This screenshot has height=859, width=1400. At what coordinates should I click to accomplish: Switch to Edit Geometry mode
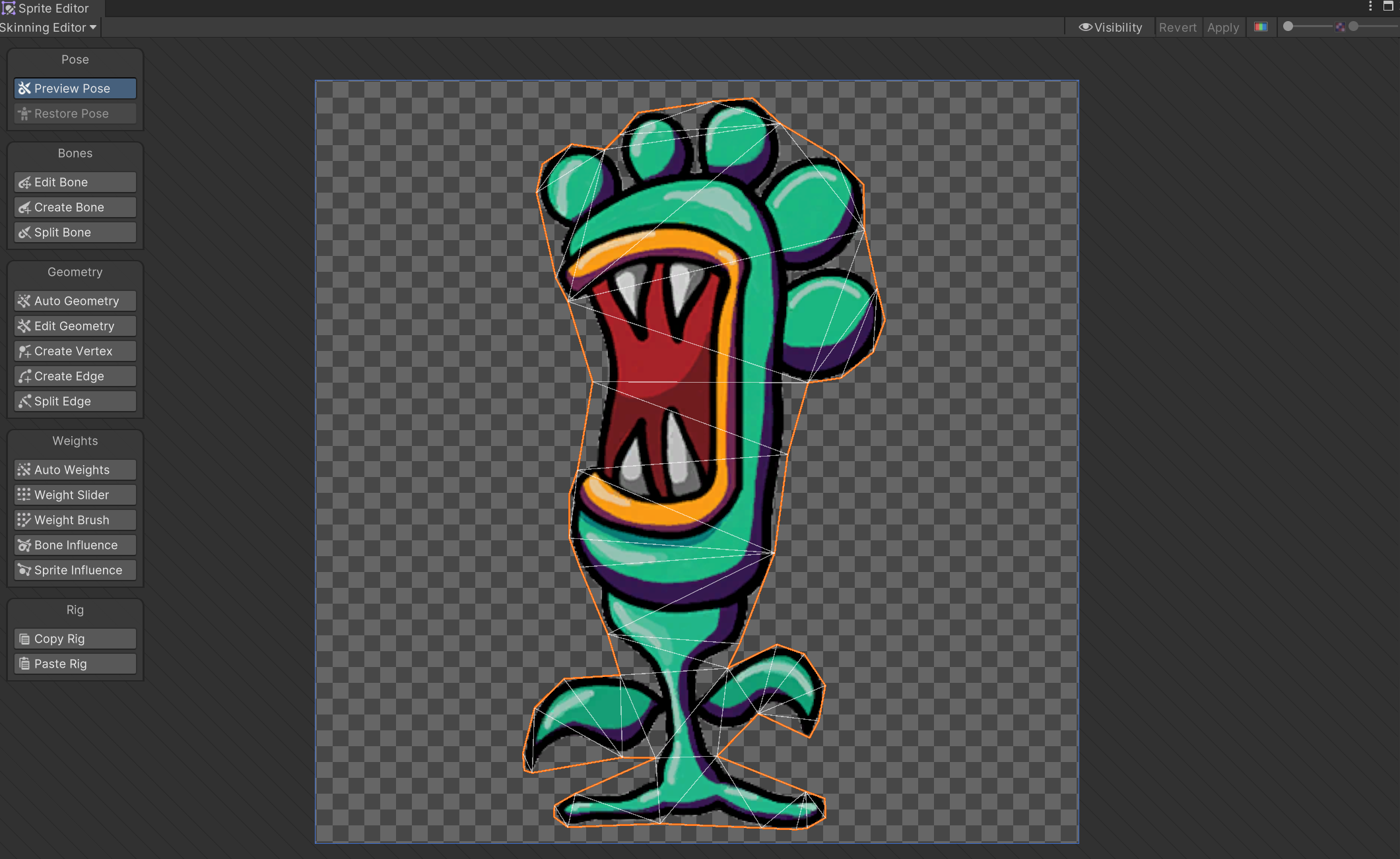coord(74,325)
